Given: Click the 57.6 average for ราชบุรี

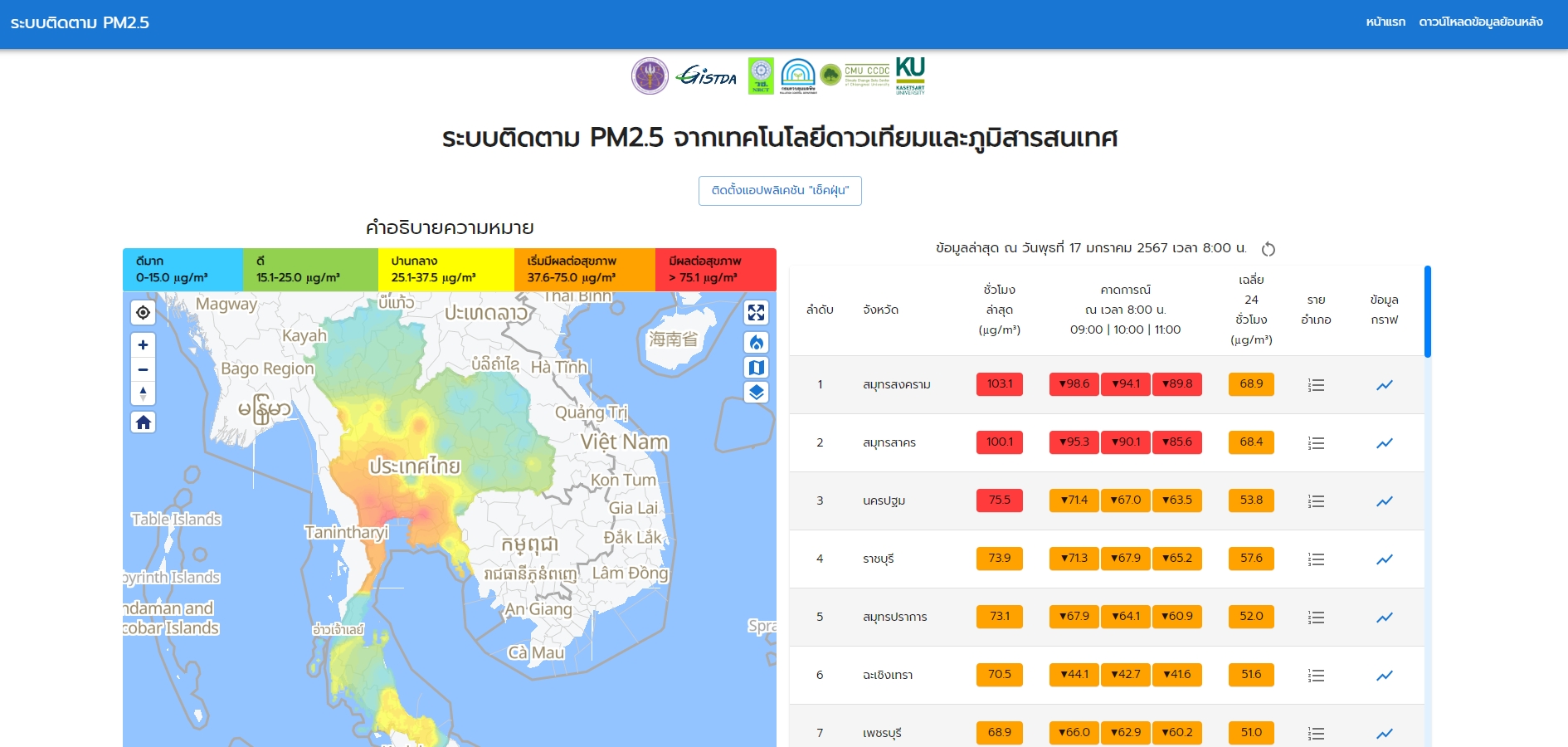Looking at the screenshot, I should tap(1251, 559).
